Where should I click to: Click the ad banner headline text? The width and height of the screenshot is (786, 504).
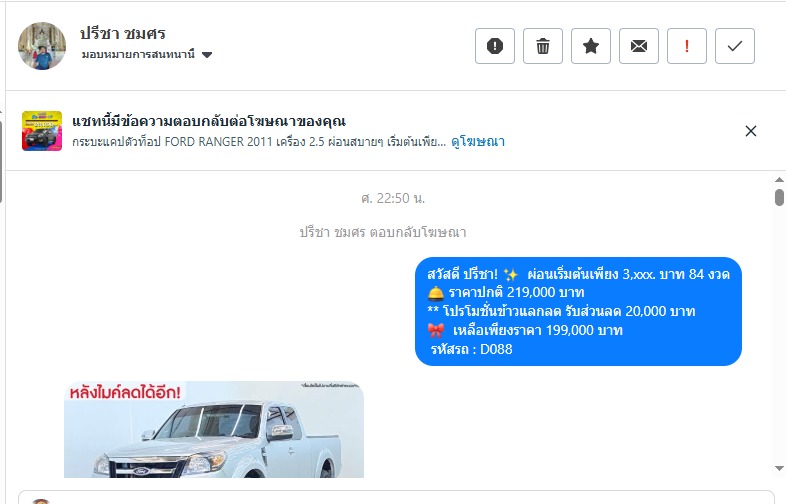(x=209, y=121)
